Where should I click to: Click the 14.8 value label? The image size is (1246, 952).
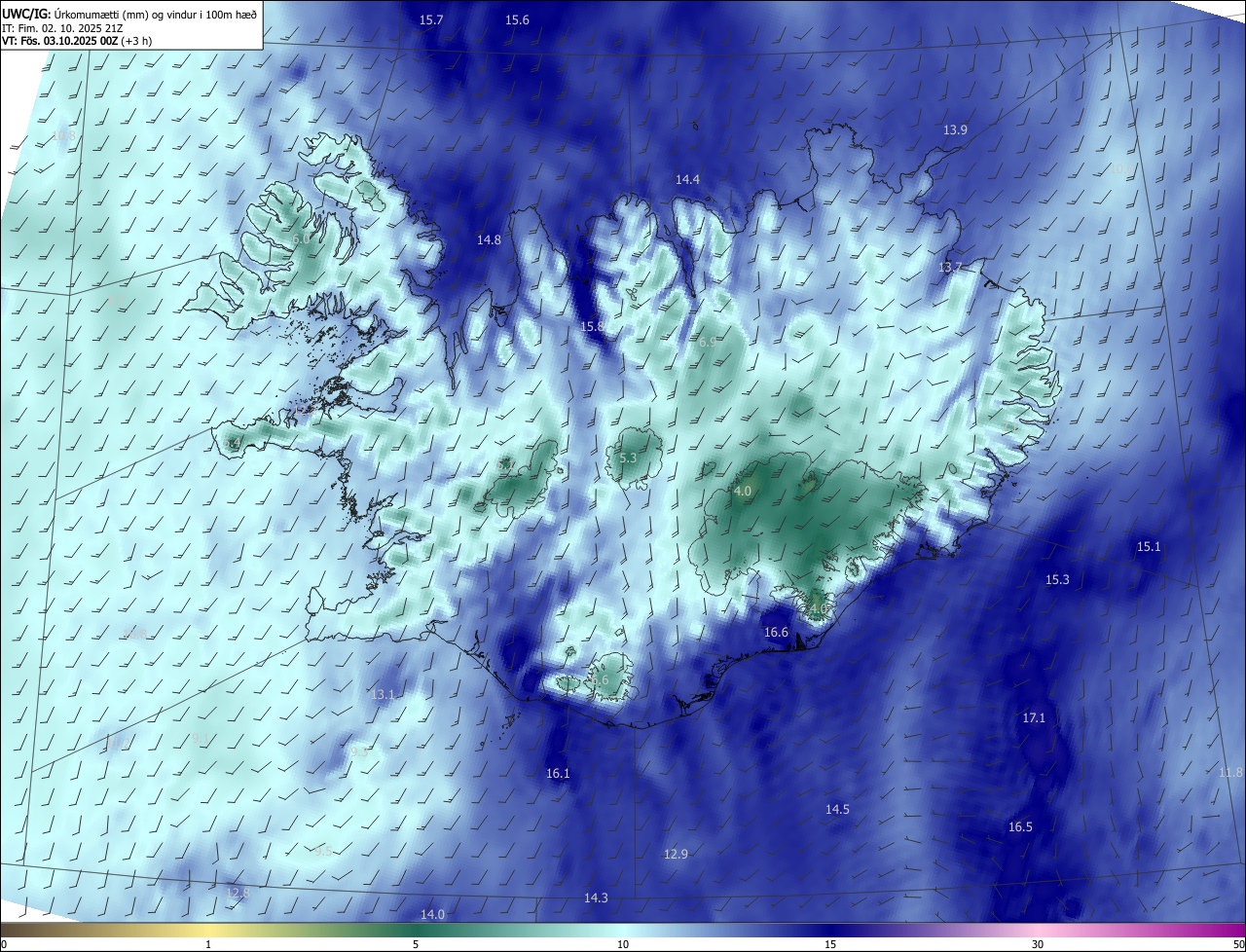(489, 240)
